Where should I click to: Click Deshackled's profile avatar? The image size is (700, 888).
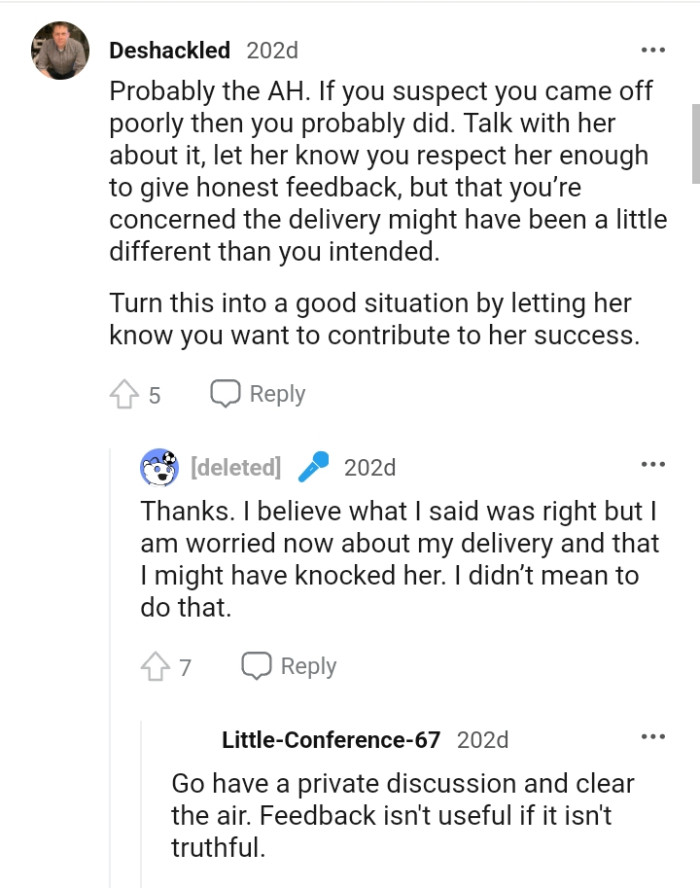tap(58, 48)
